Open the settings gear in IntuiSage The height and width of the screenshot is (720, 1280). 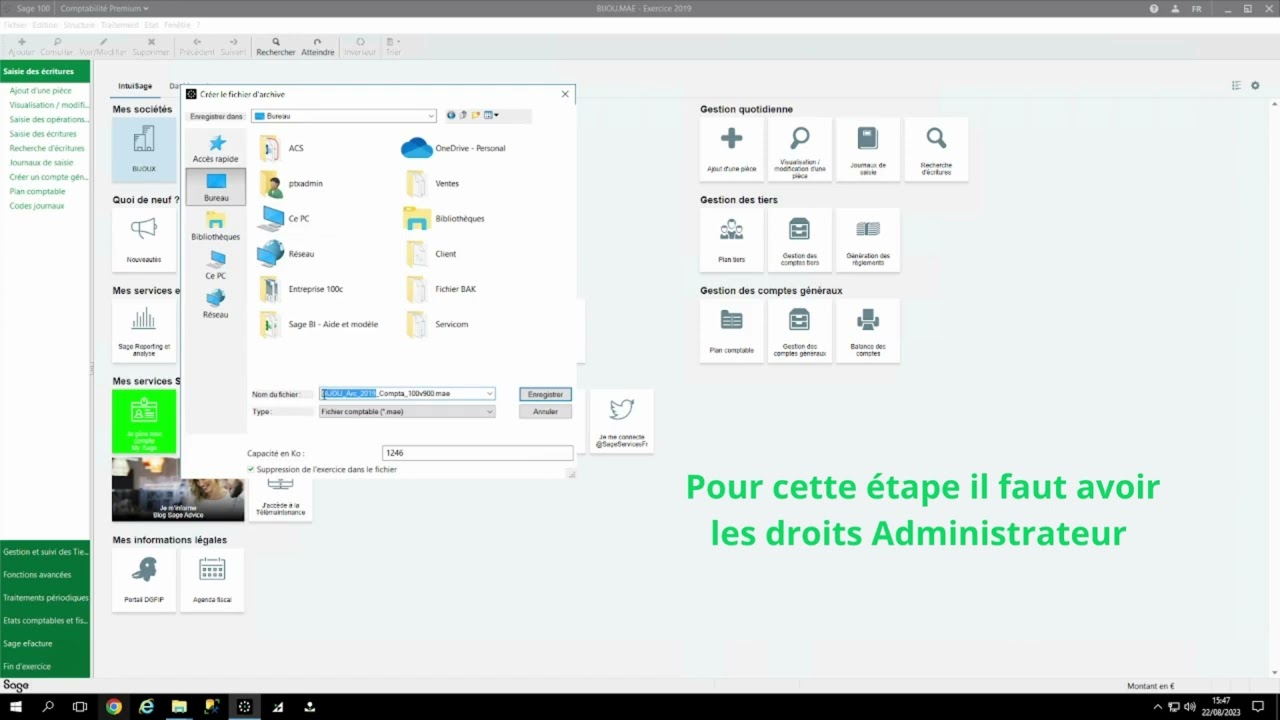tap(1256, 86)
